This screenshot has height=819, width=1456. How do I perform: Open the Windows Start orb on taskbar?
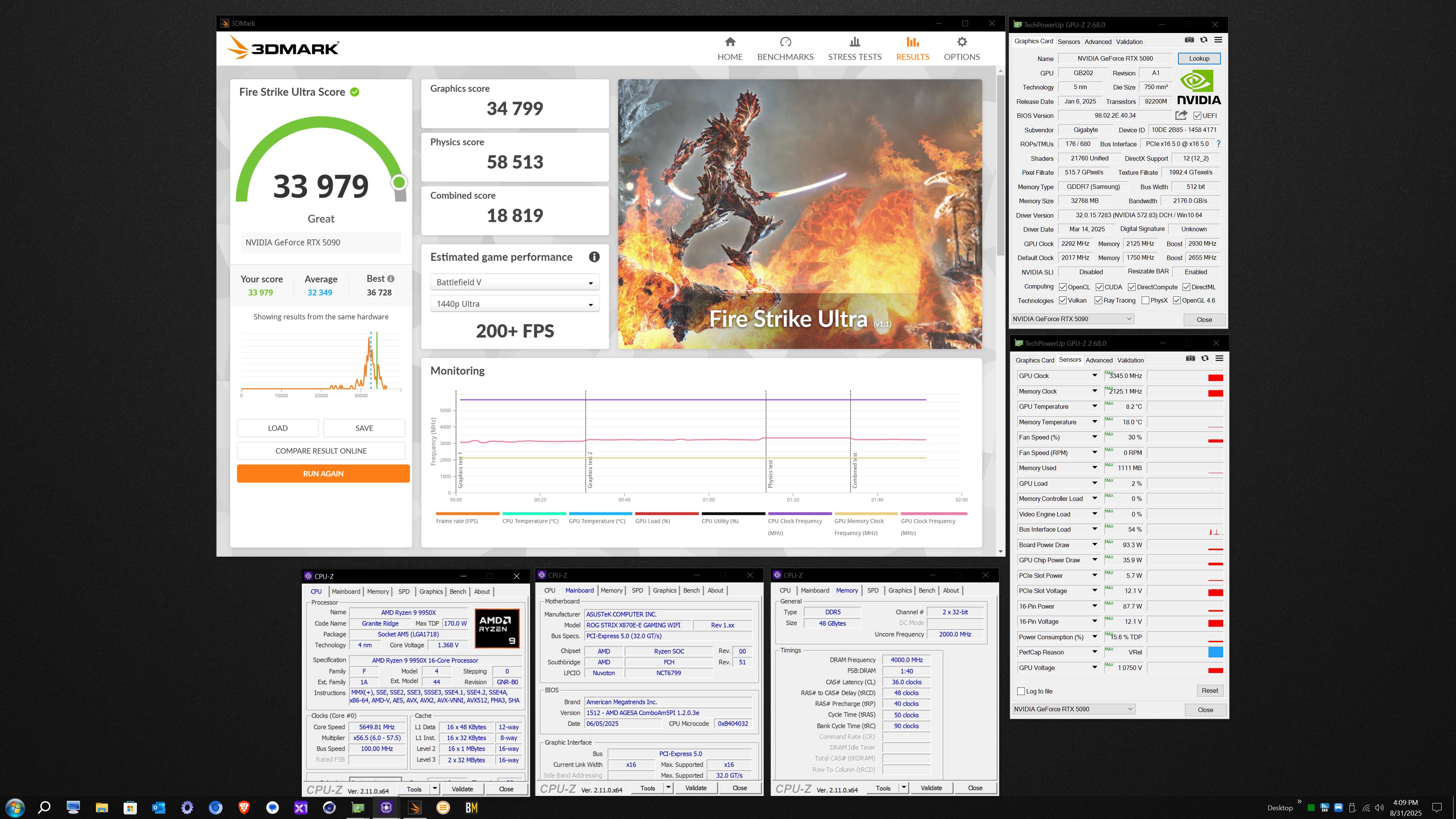(15, 808)
